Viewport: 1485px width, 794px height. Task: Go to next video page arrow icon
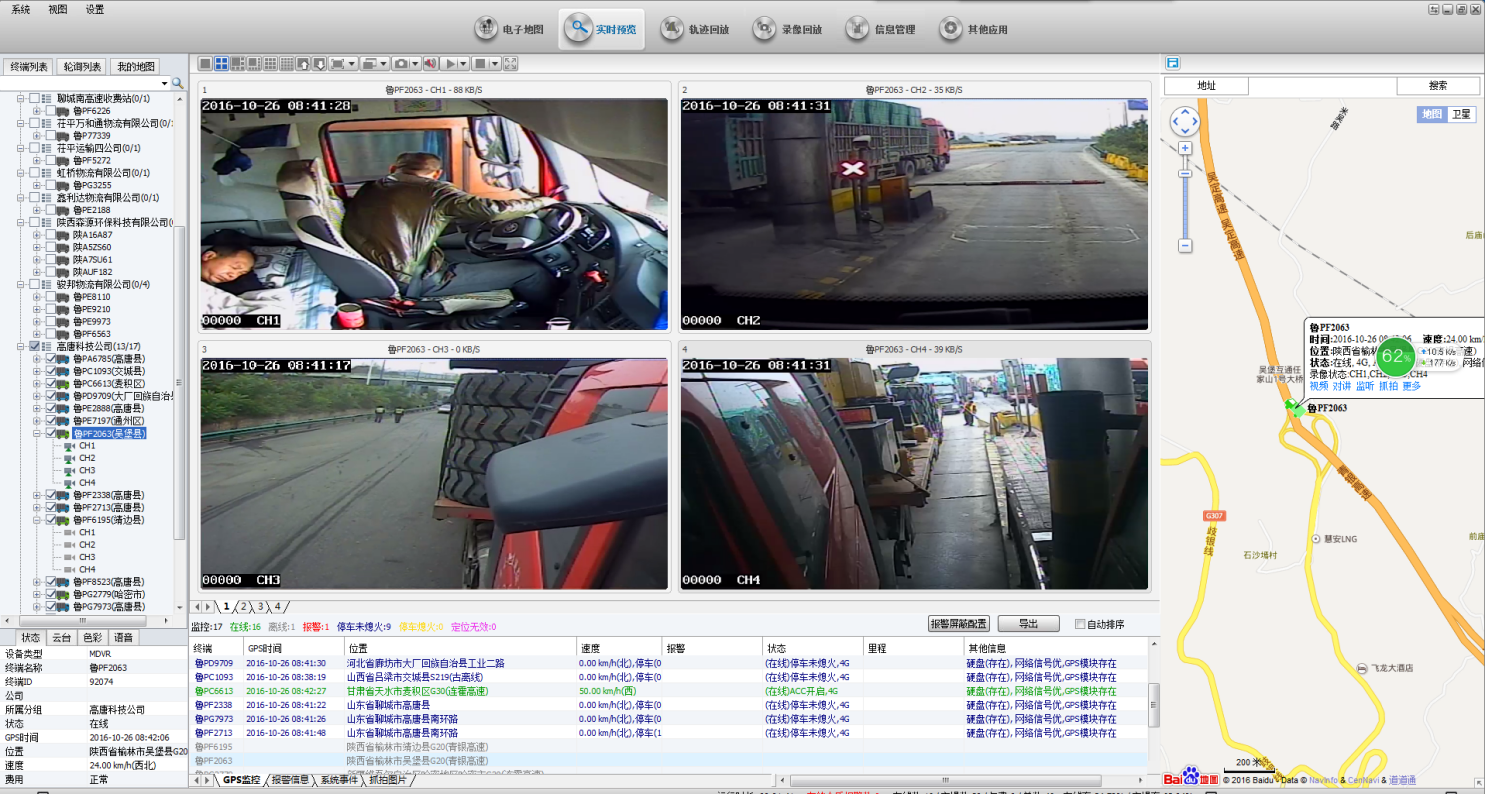[320, 63]
